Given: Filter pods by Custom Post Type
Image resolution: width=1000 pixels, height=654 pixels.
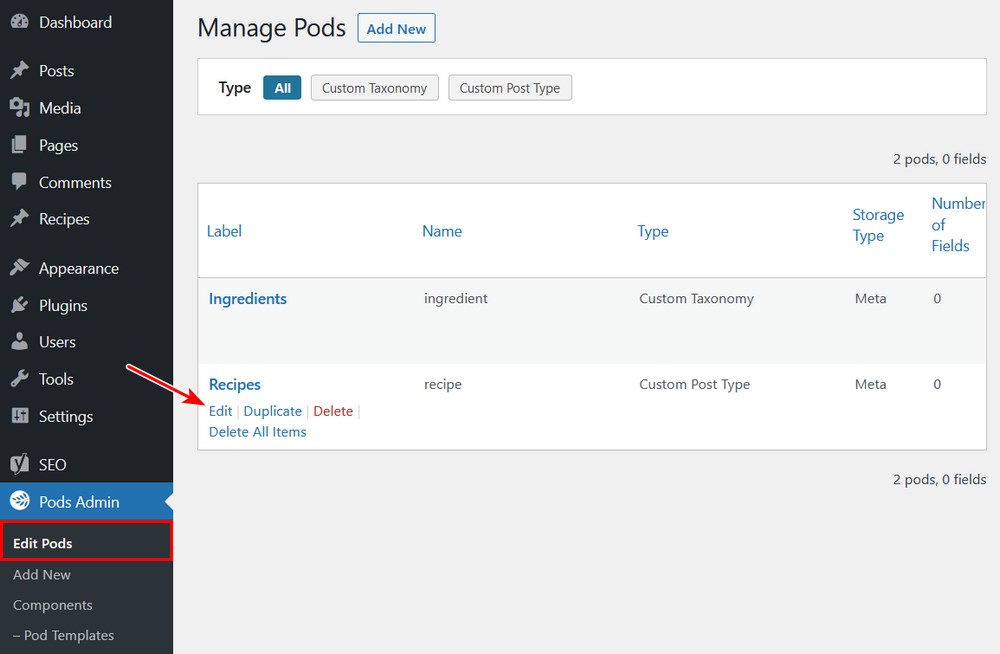Looking at the screenshot, I should (510, 87).
